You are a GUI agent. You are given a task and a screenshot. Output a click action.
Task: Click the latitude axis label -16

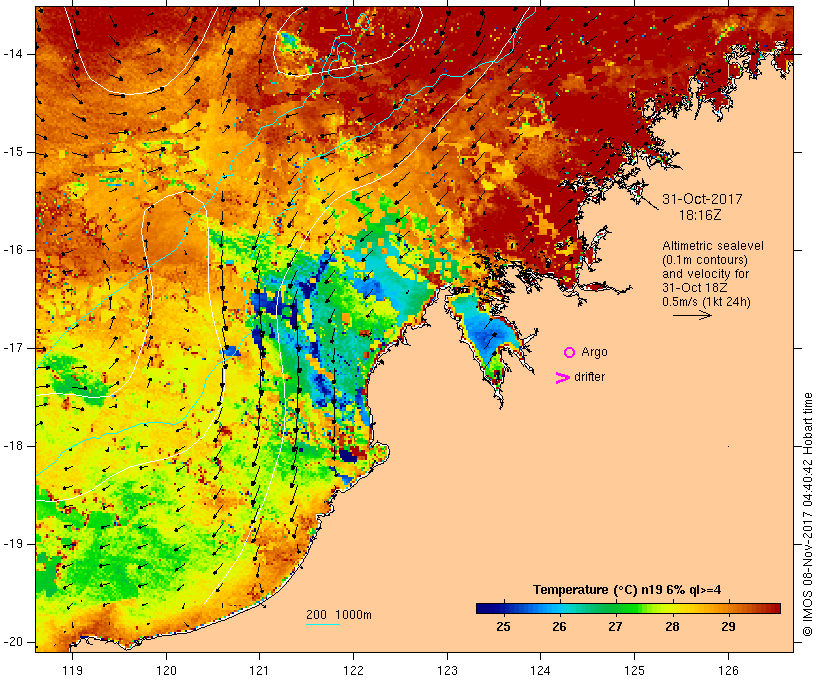[13, 250]
